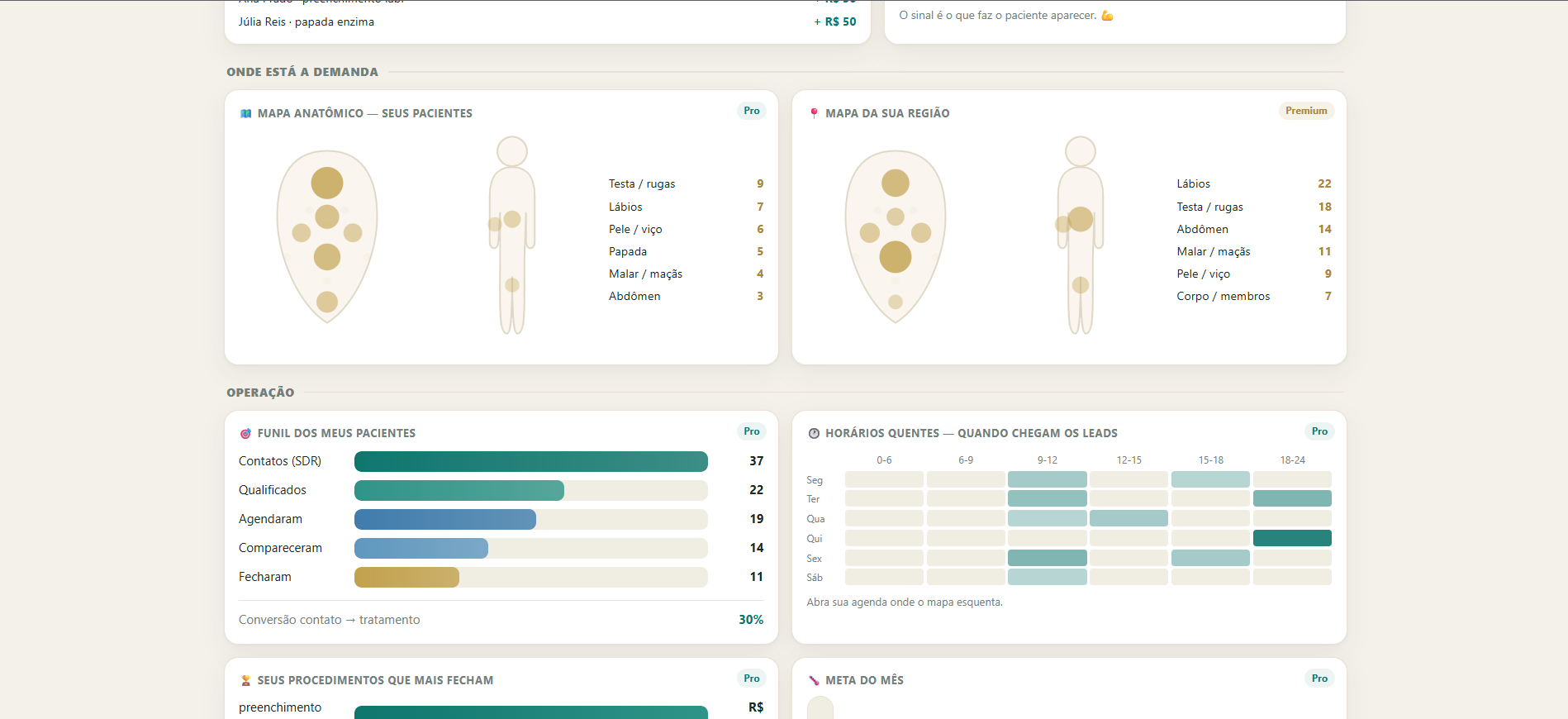Click the target icon beside Funil dos Meus Pacientes
1568x719 pixels.
pyautogui.click(x=245, y=433)
